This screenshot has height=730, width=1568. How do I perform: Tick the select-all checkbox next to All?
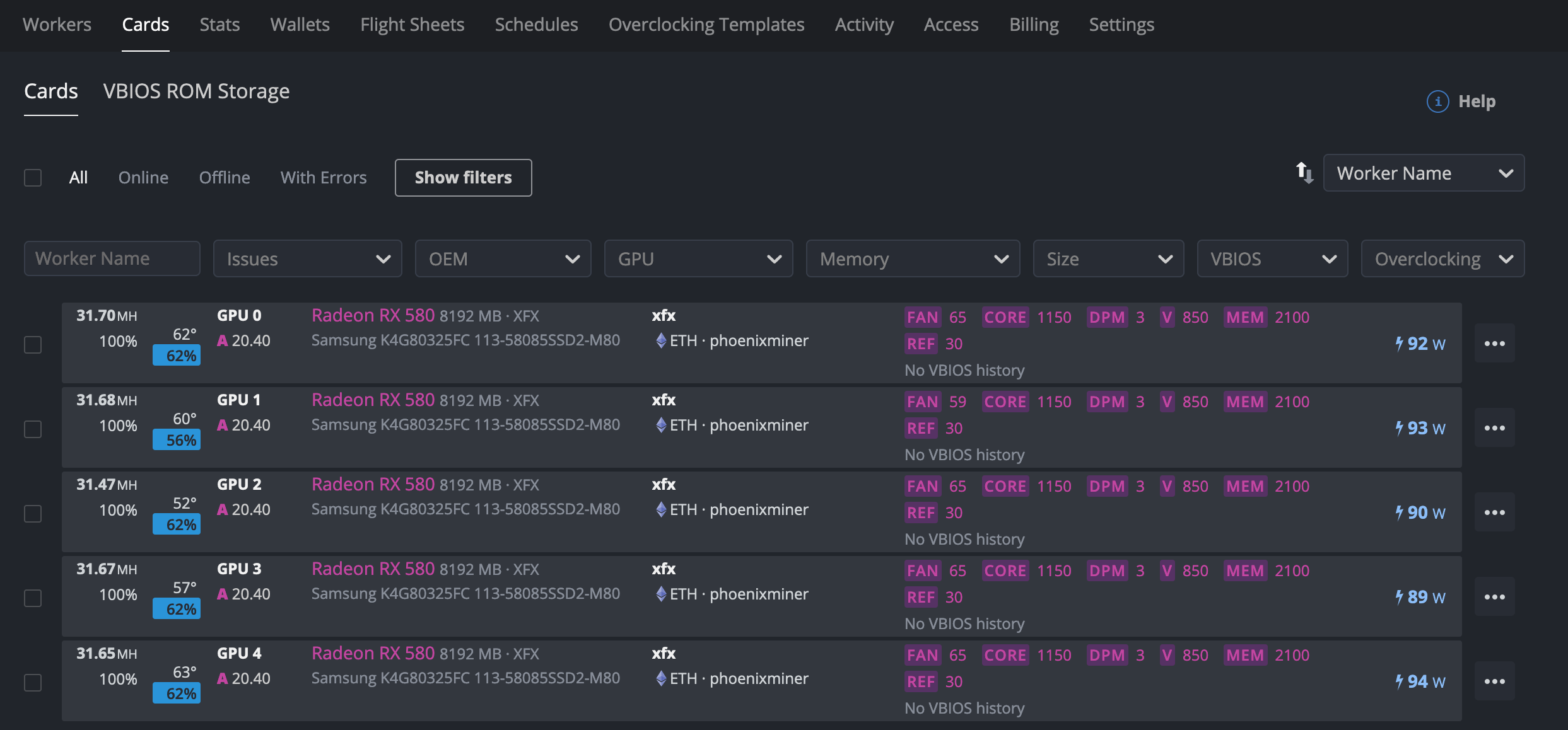(x=33, y=178)
